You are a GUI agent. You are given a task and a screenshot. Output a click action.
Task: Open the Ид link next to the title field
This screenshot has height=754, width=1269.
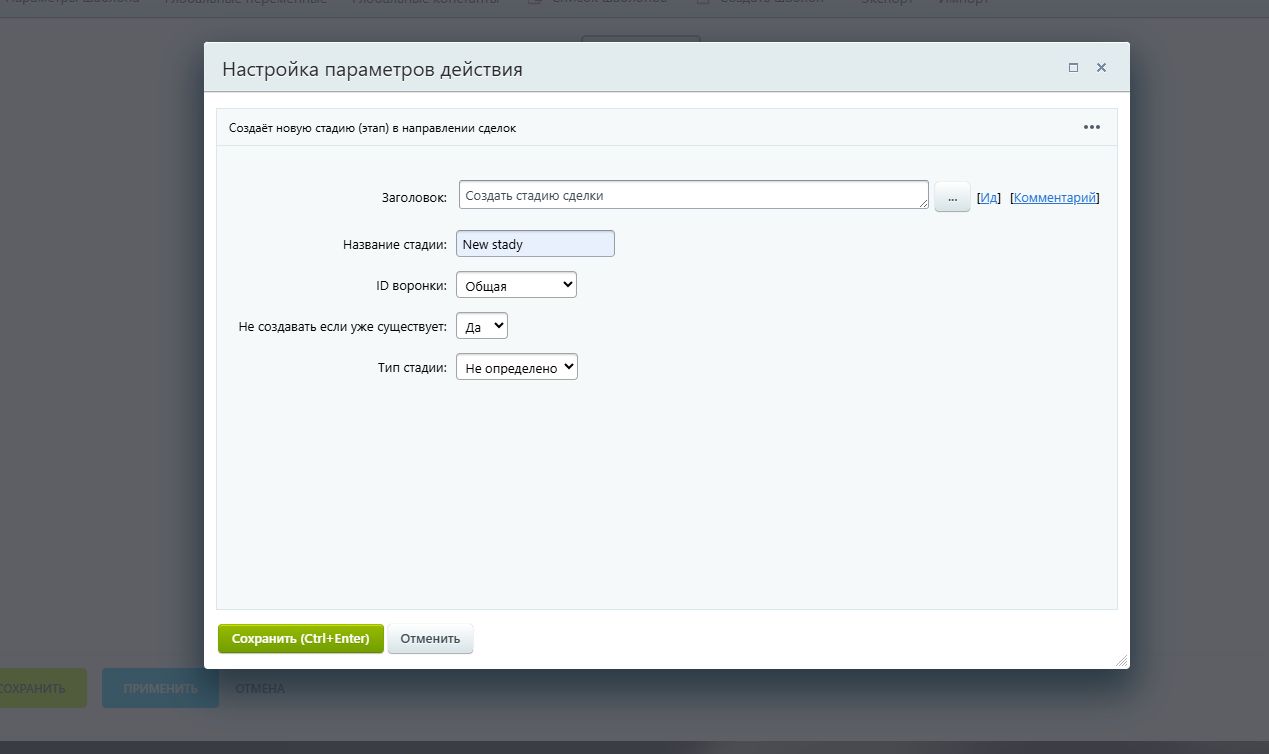pos(988,197)
